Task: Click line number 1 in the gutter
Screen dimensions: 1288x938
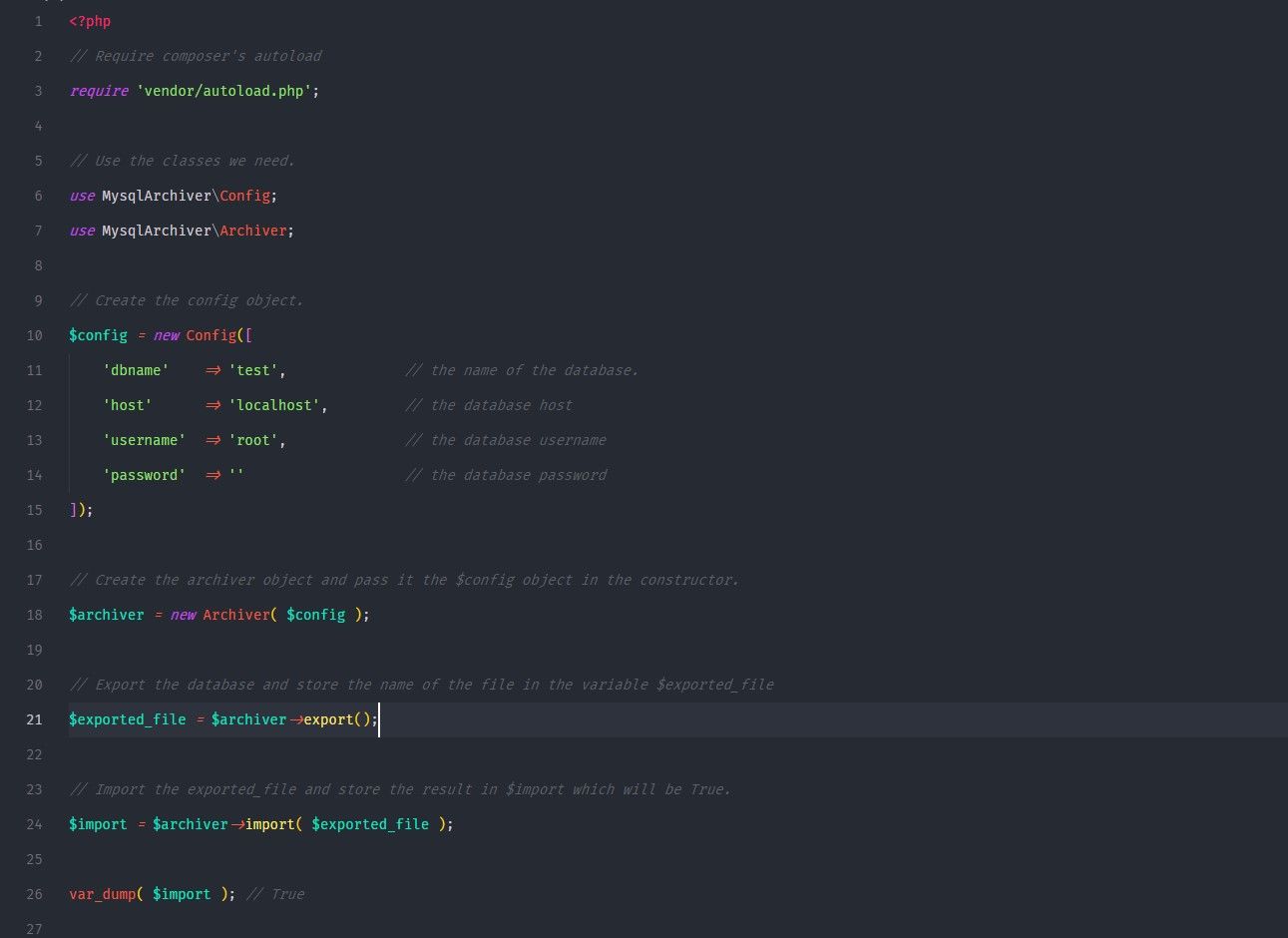Action: [x=39, y=21]
